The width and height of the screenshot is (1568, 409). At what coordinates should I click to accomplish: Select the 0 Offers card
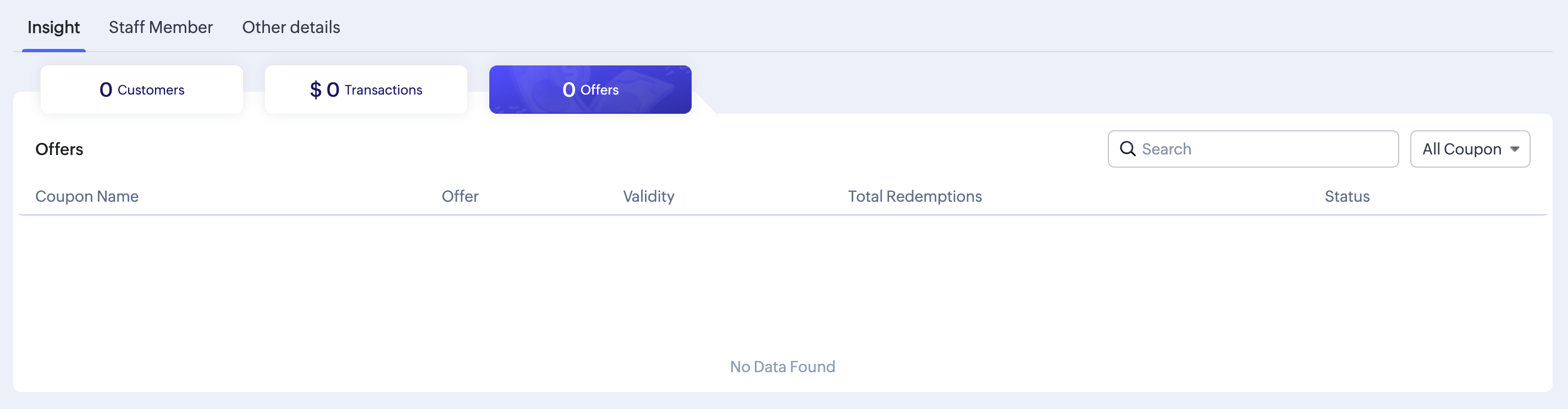(x=590, y=90)
